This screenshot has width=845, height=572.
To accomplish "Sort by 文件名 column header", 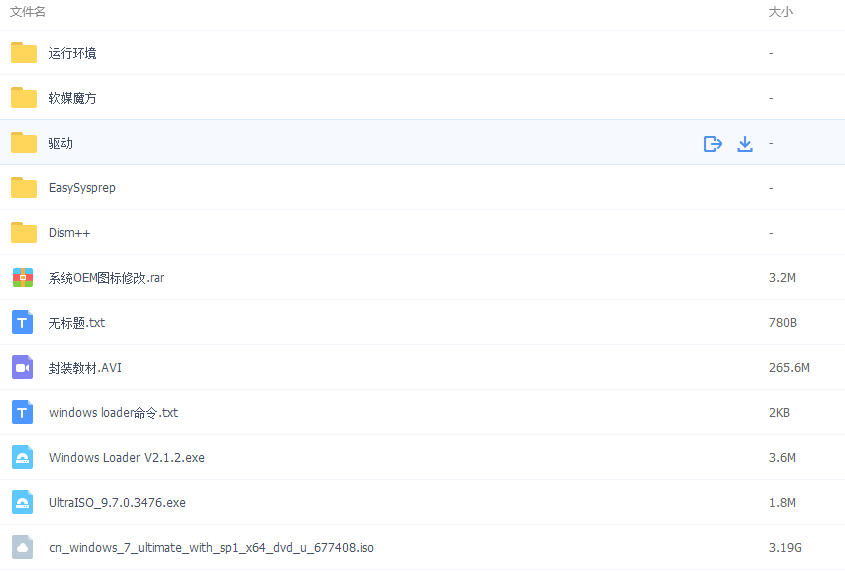I will tap(28, 12).
